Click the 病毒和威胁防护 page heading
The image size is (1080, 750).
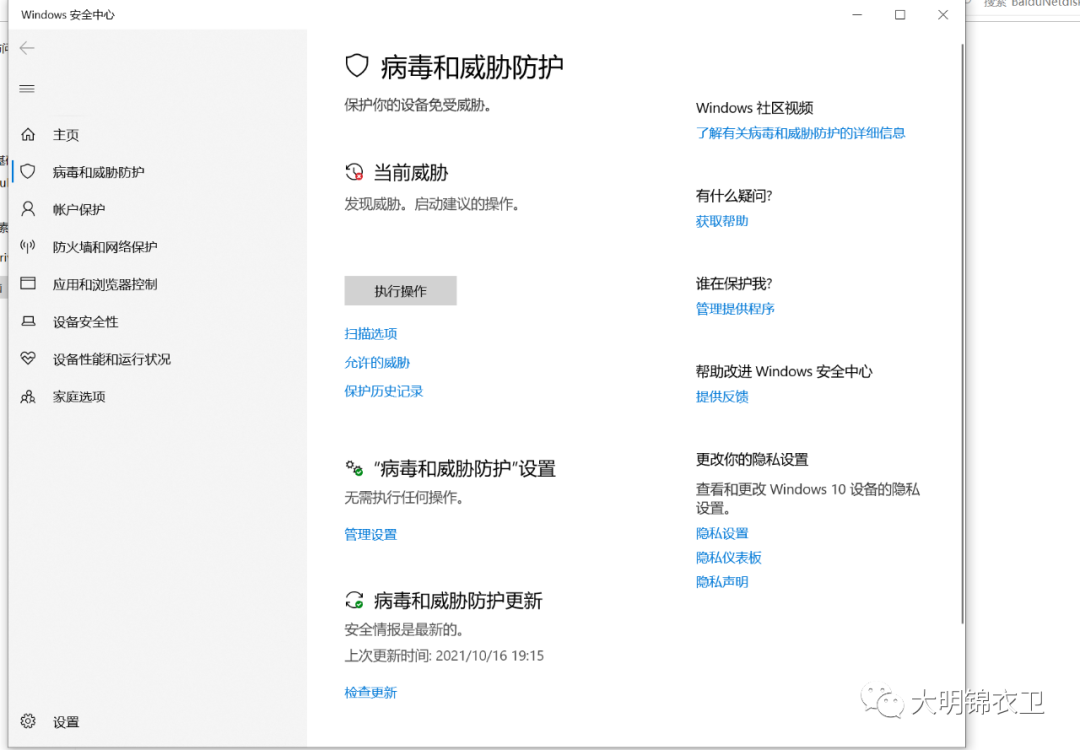(472, 67)
